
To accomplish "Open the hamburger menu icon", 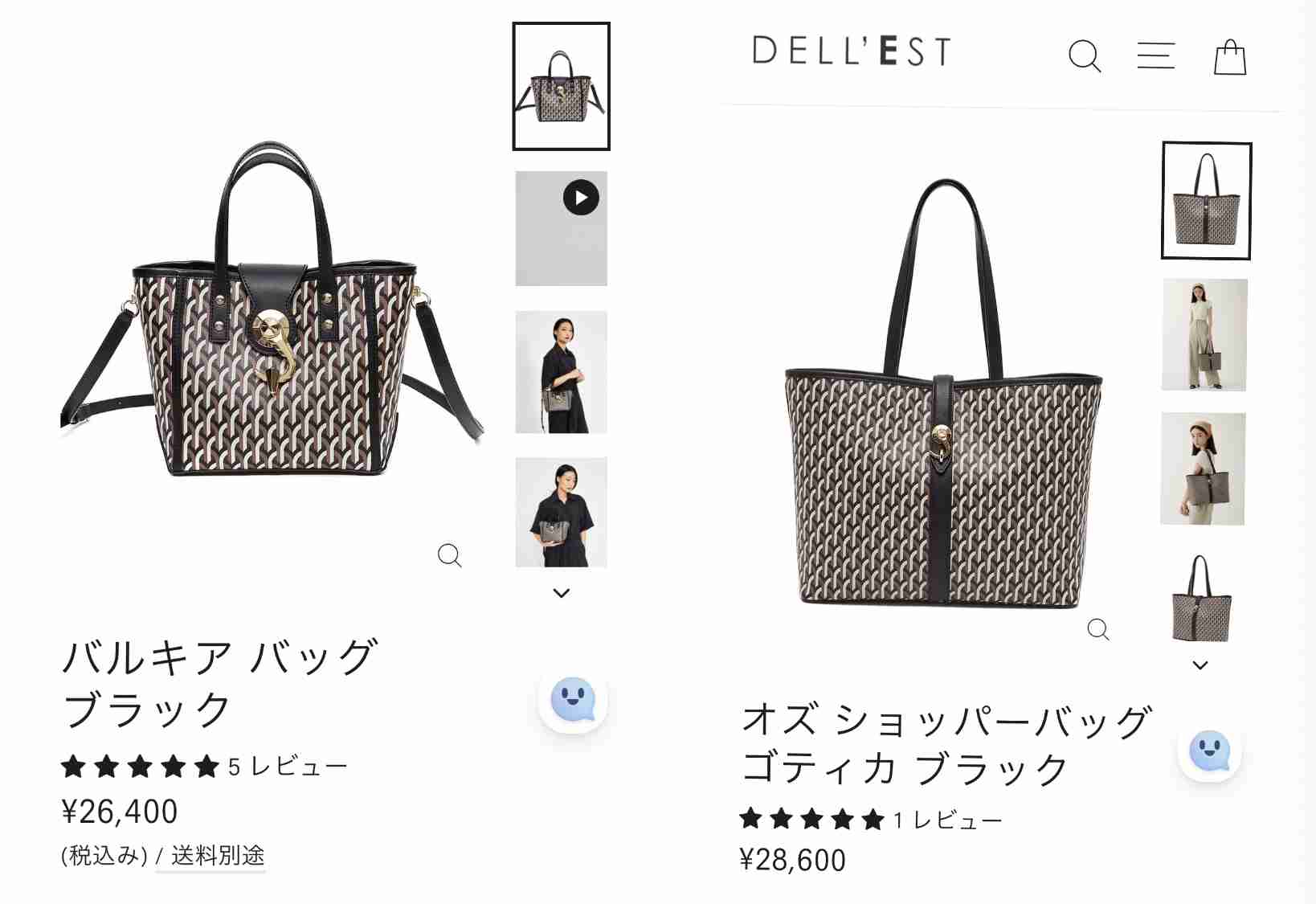I will (x=1156, y=55).
